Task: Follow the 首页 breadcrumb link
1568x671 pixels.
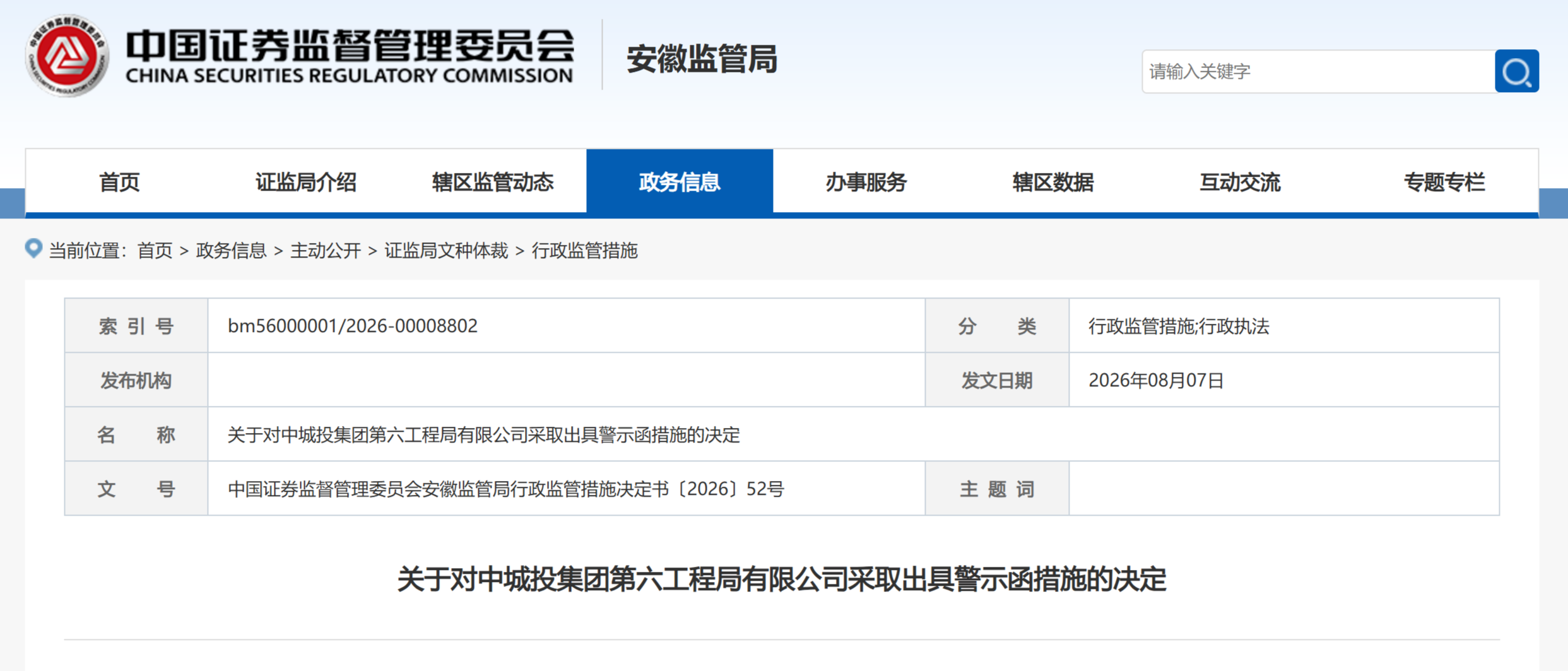Action: coord(155,251)
